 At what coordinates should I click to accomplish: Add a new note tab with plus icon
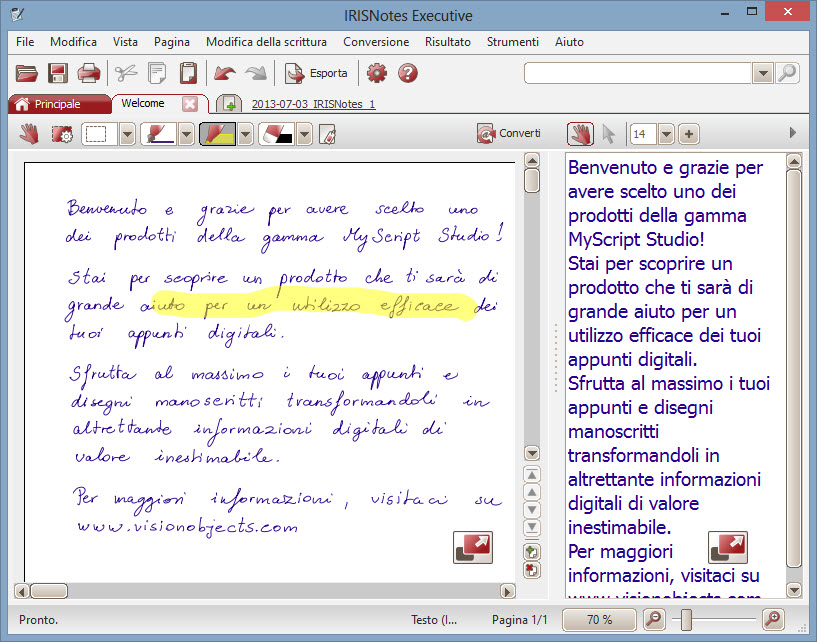pyautogui.click(x=229, y=104)
